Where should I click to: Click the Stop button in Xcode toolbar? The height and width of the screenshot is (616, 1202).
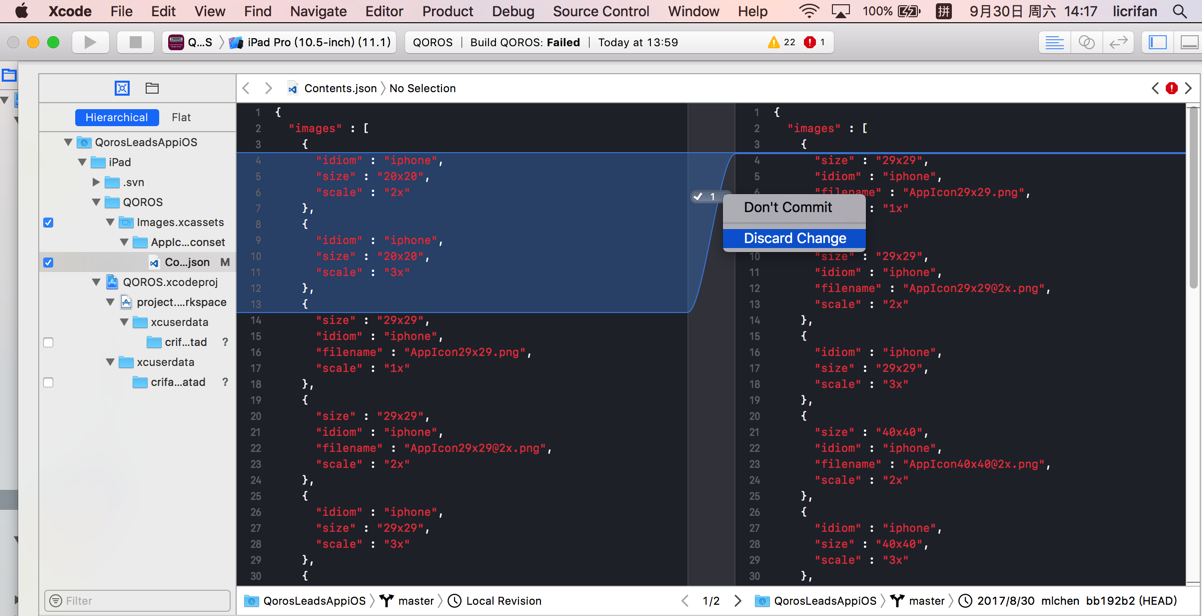(x=135, y=43)
